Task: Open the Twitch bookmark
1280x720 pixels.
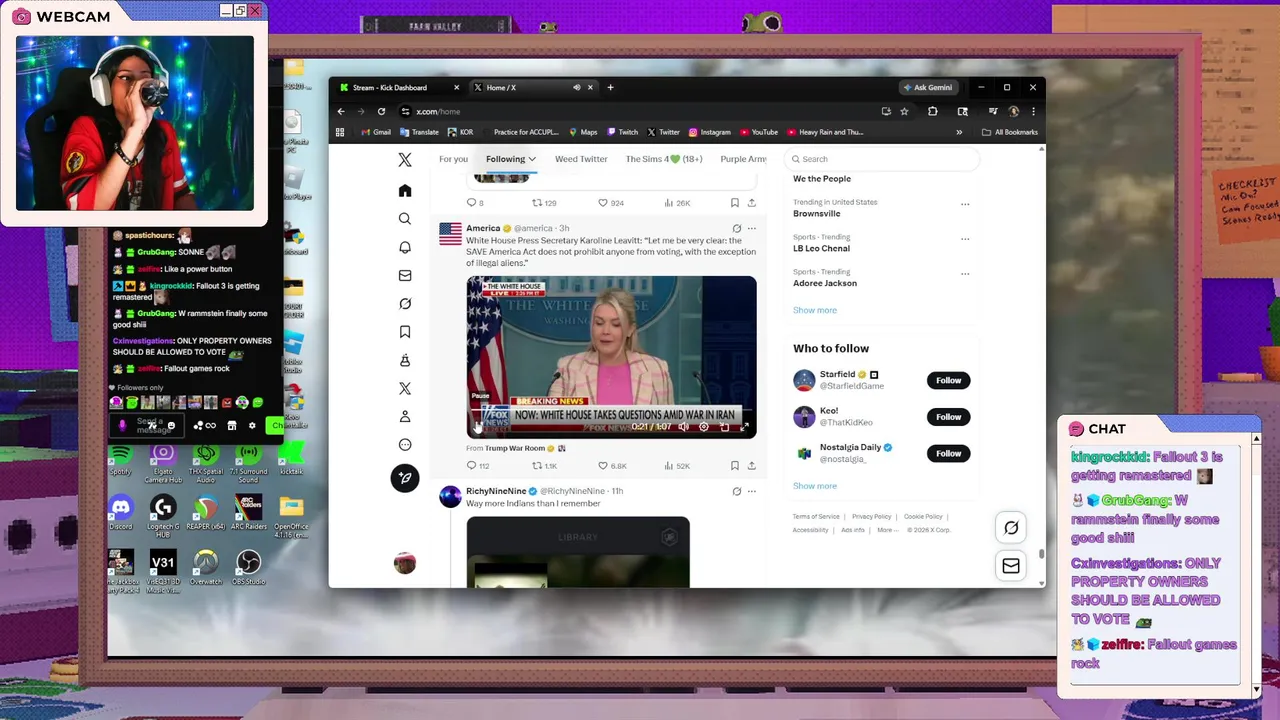Action: tap(622, 132)
